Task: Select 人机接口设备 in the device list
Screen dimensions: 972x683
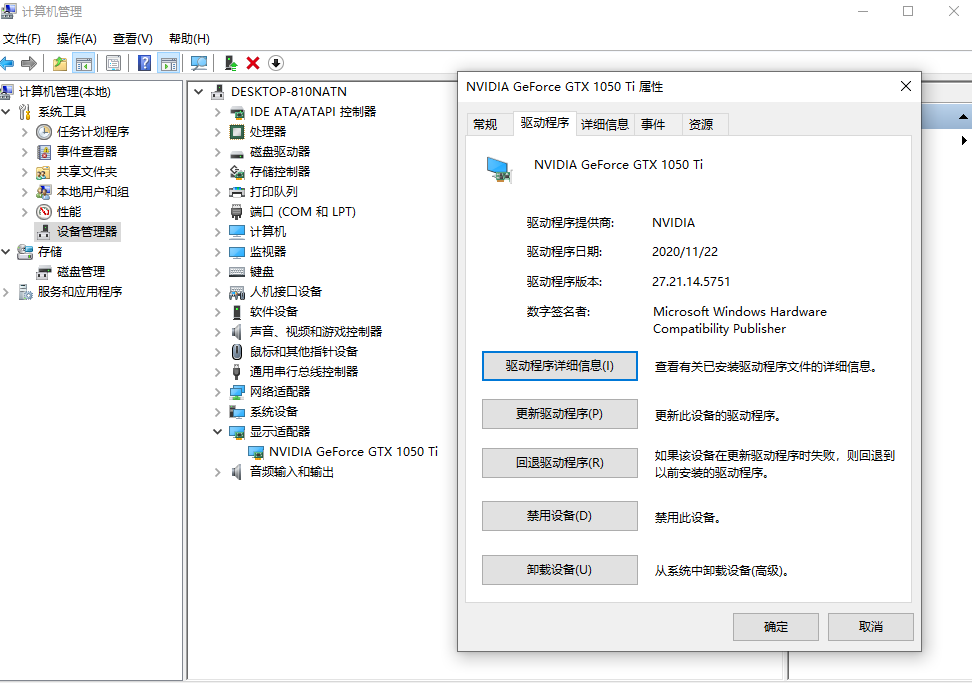Action: pyautogui.click(x=286, y=291)
